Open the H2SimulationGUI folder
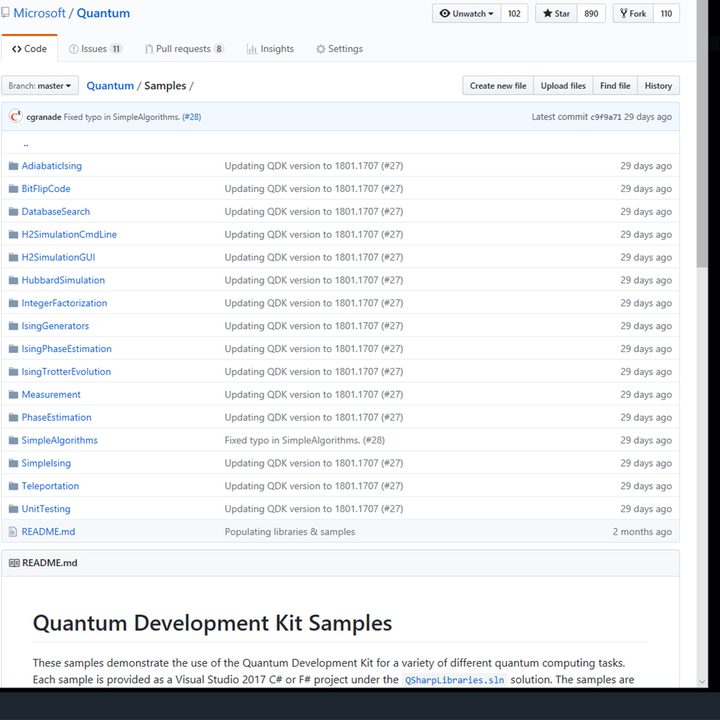Viewport: 720px width, 720px height. point(58,257)
